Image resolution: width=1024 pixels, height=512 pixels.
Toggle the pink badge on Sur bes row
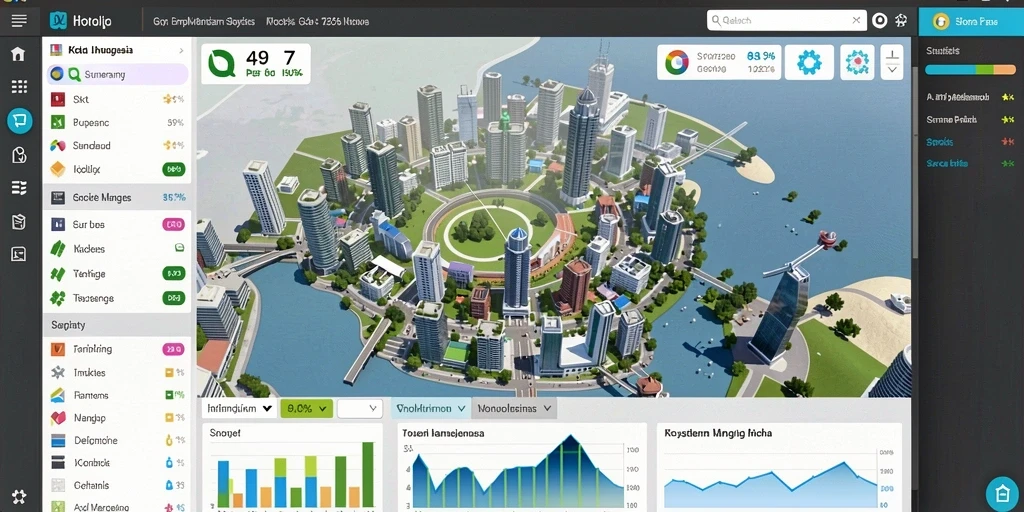pyautogui.click(x=173, y=225)
